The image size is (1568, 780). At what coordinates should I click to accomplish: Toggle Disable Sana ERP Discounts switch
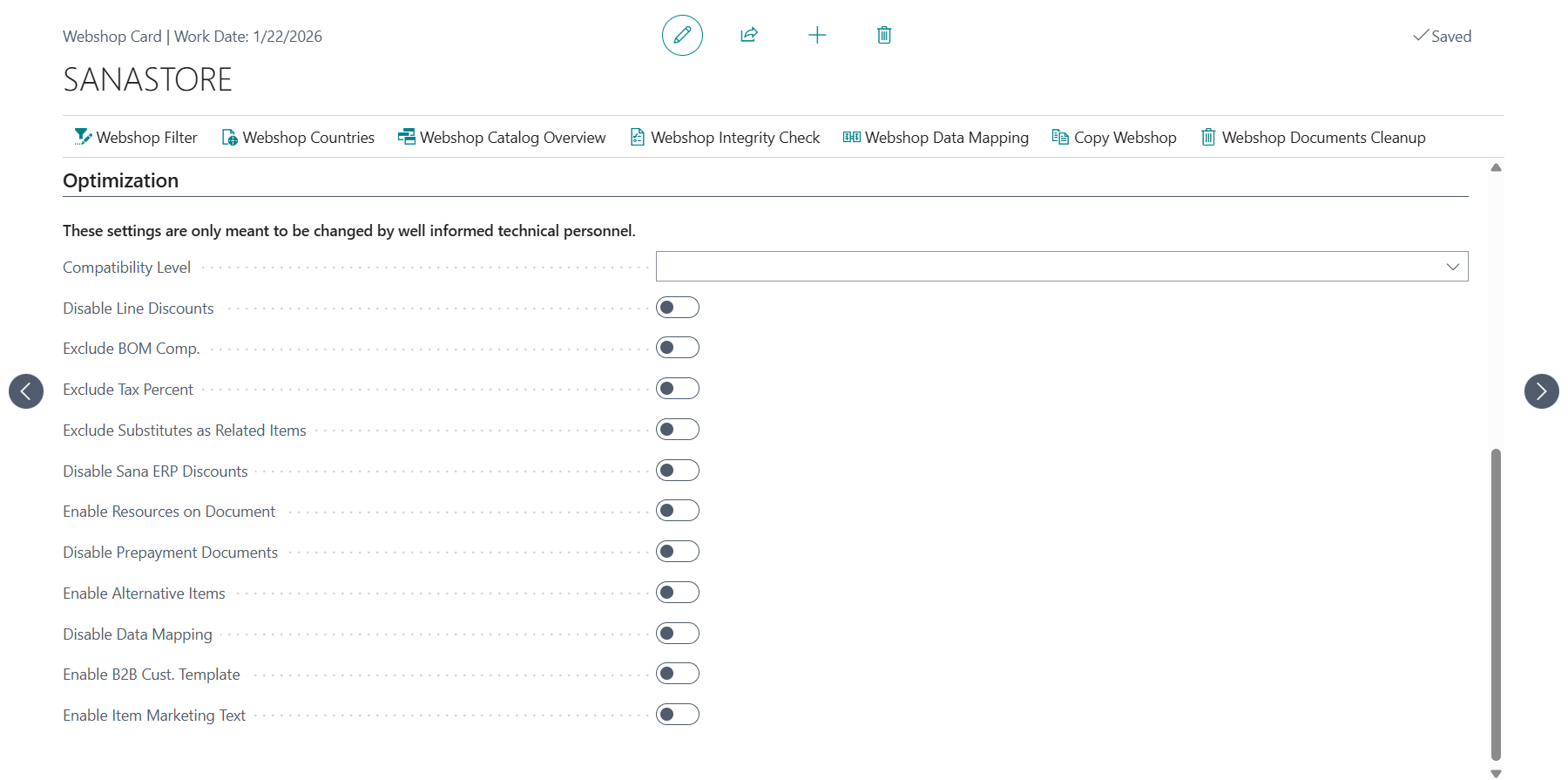(x=678, y=471)
